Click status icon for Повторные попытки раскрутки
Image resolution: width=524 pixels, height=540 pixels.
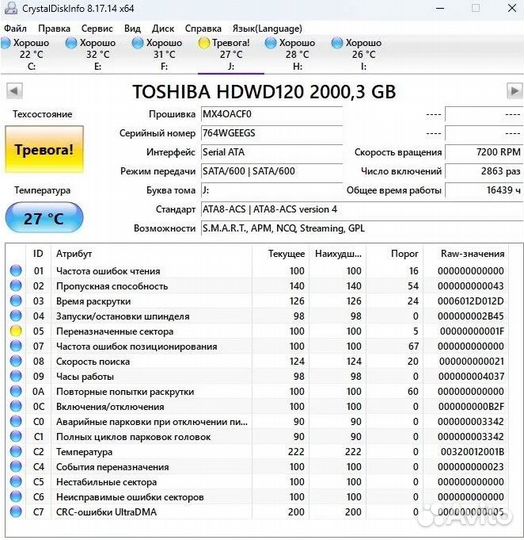pos(16,391)
